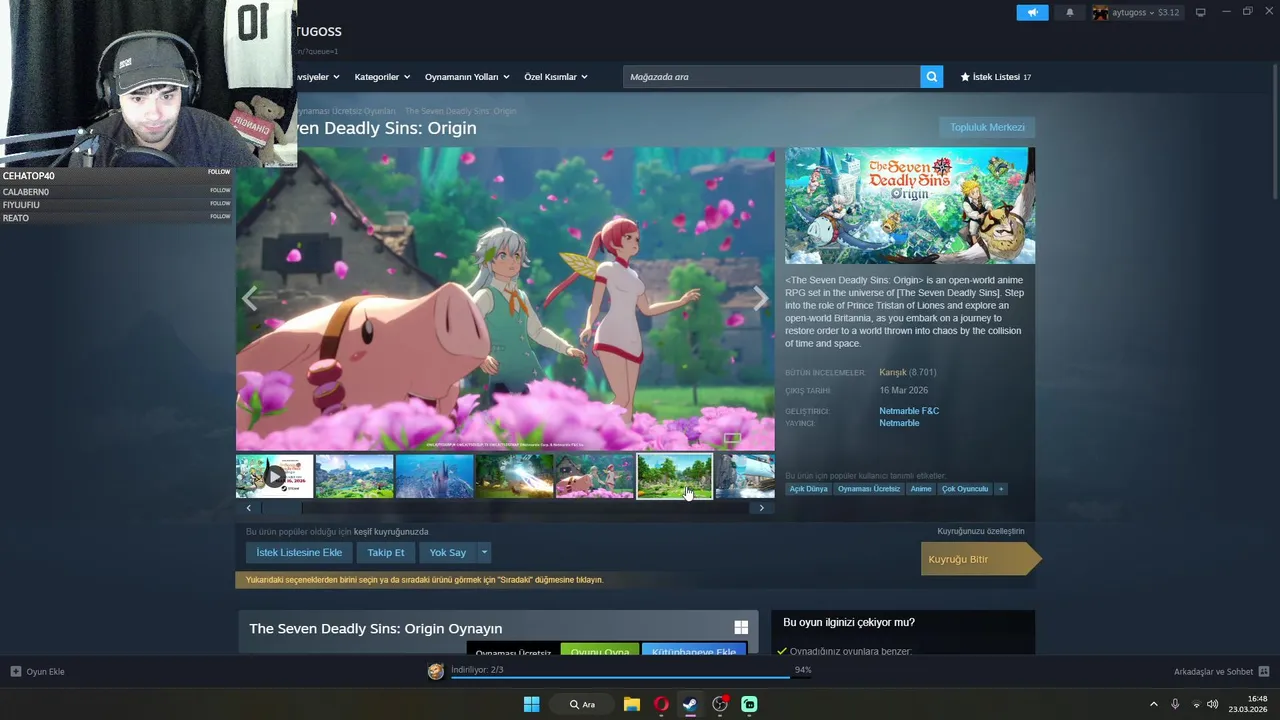Click the Açık Dünya tag

coord(808,489)
